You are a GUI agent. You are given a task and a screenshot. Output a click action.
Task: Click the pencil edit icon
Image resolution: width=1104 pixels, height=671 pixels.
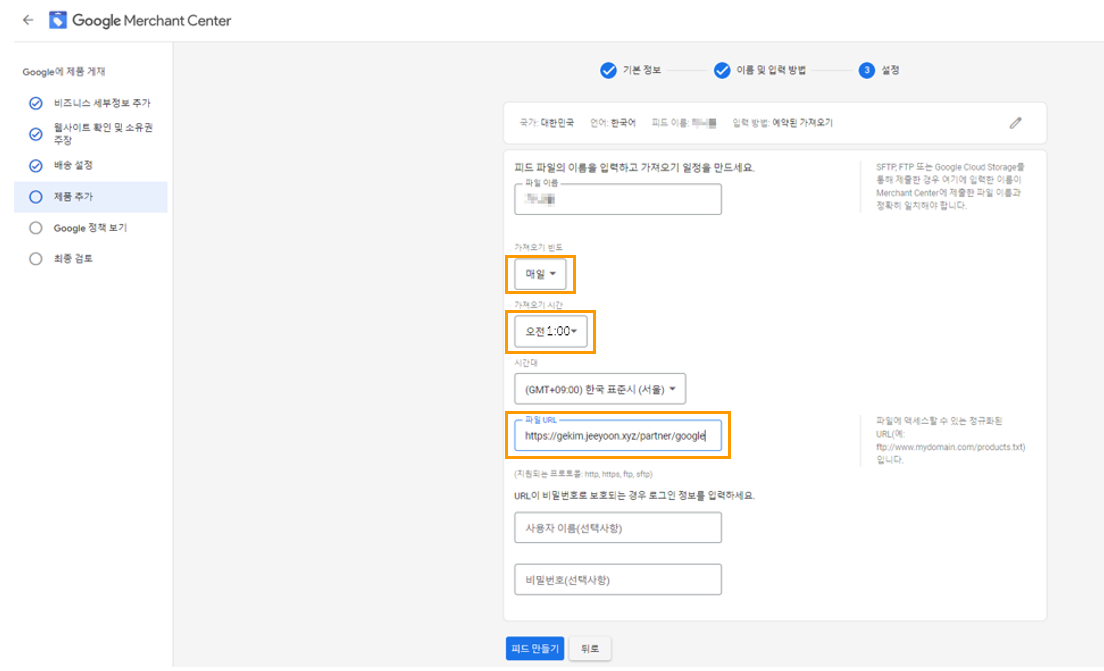click(1016, 123)
